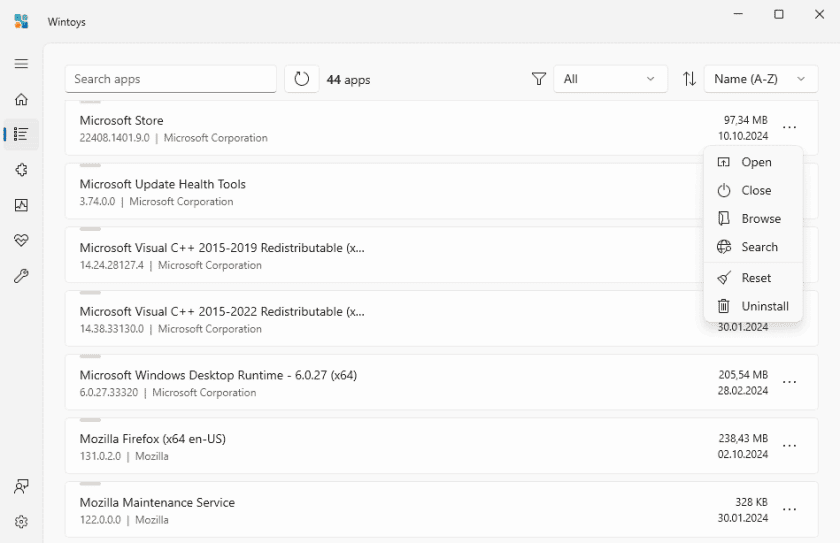This screenshot has width=840, height=543.
Task: Open the hamburger navigation menu
Action: (x=21, y=64)
